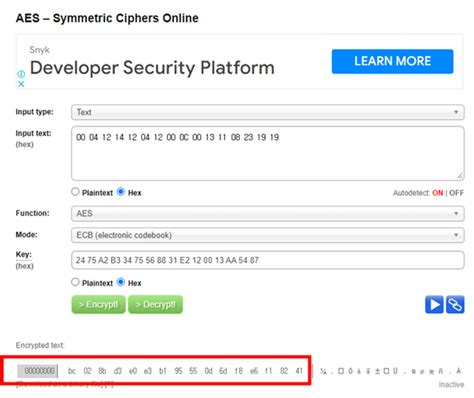Viewport: 474px width, 398px height.
Task: Click the Snyk advertiser name
Action: click(x=39, y=50)
